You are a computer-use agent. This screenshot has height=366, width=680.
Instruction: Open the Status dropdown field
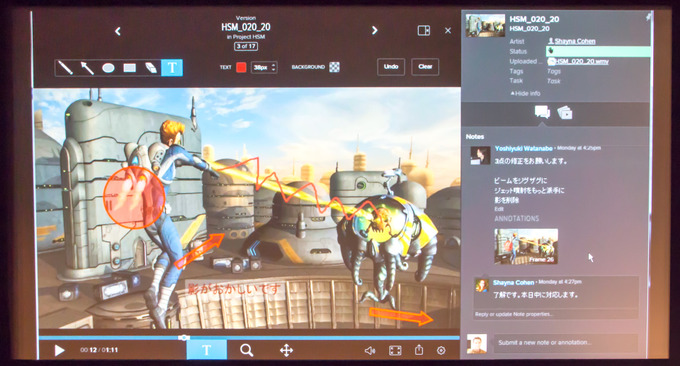tap(598, 51)
